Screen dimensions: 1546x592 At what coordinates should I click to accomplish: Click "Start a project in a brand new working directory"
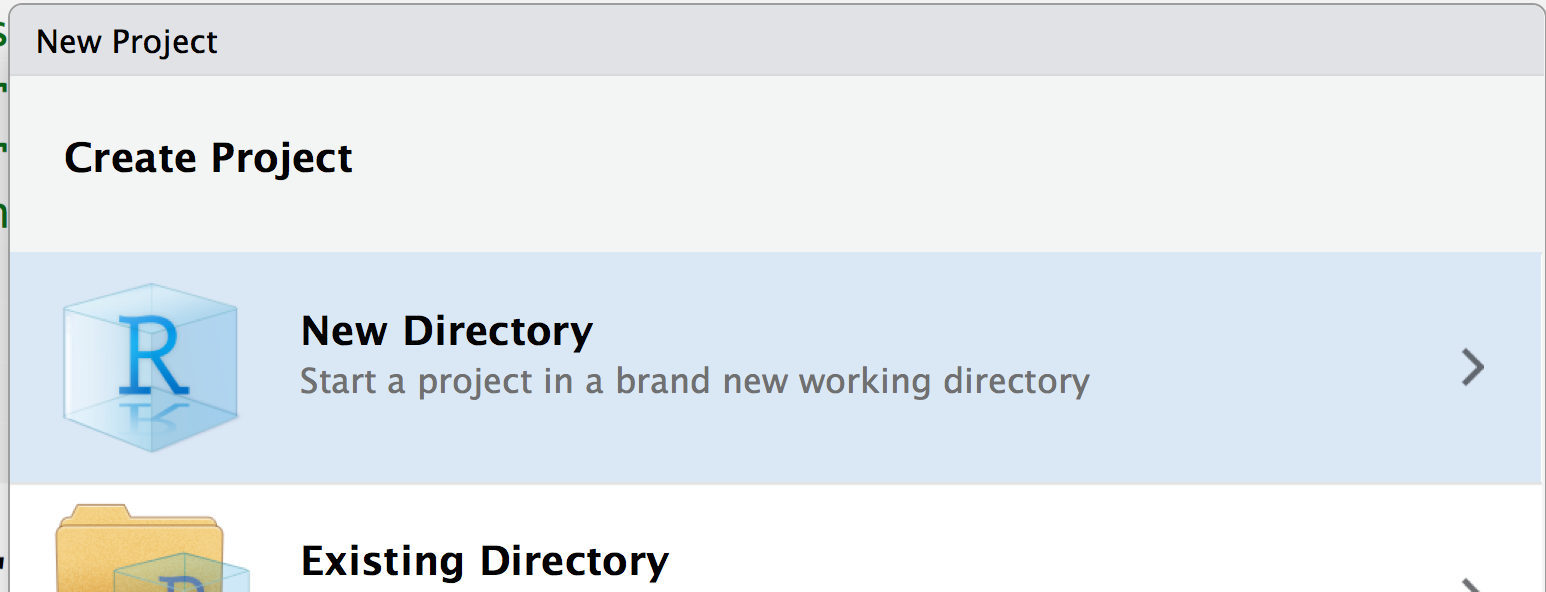click(x=695, y=382)
